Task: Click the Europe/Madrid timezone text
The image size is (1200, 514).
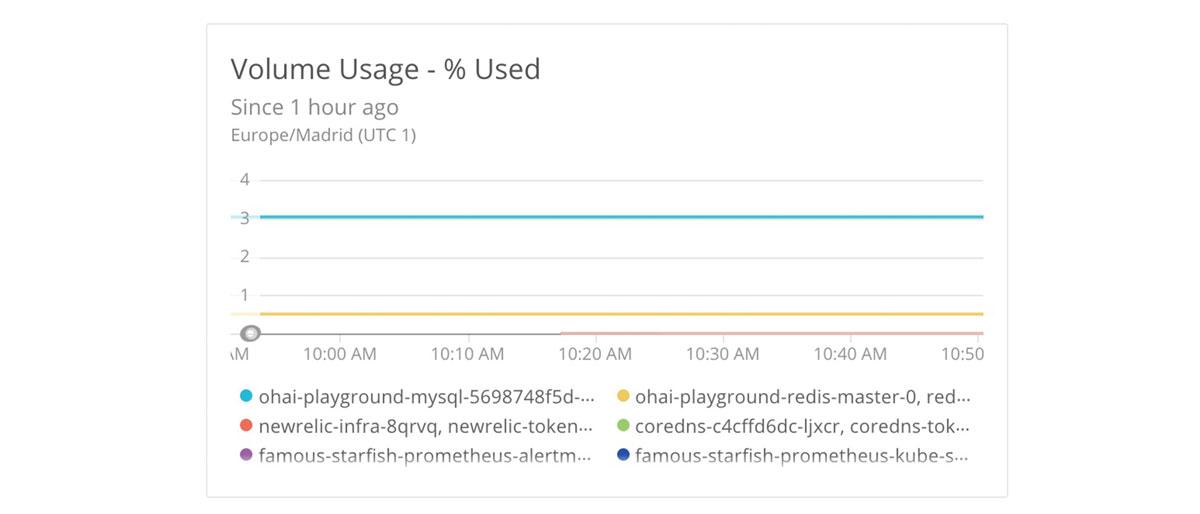Action: click(x=322, y=135)
